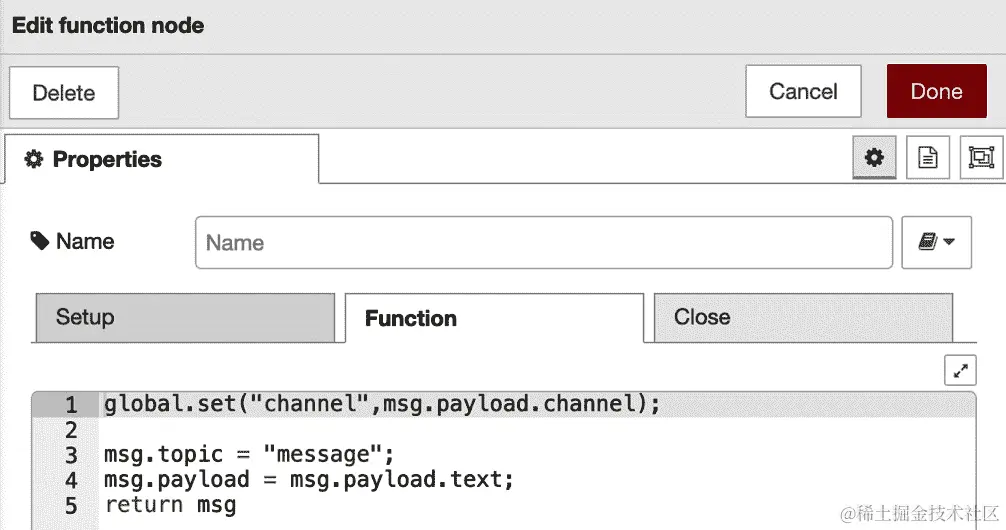The image size is (1006, 530).
Task: Confirm changes with the Done button
Action: point(937,91)
